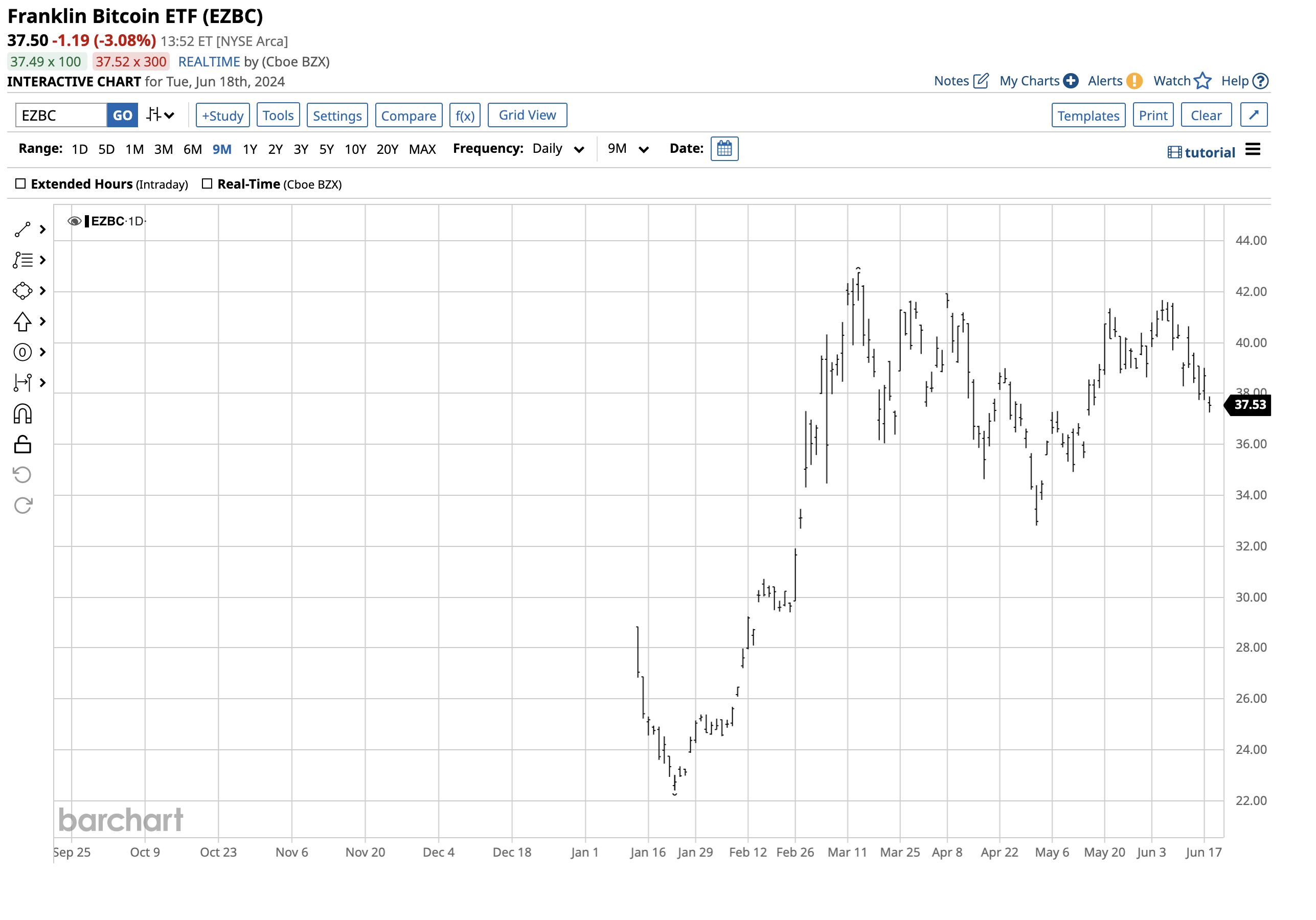The height and width of the screenshot is (920, 1316).
Task: Select the trendline drawing tool
Action: (23, 229)
